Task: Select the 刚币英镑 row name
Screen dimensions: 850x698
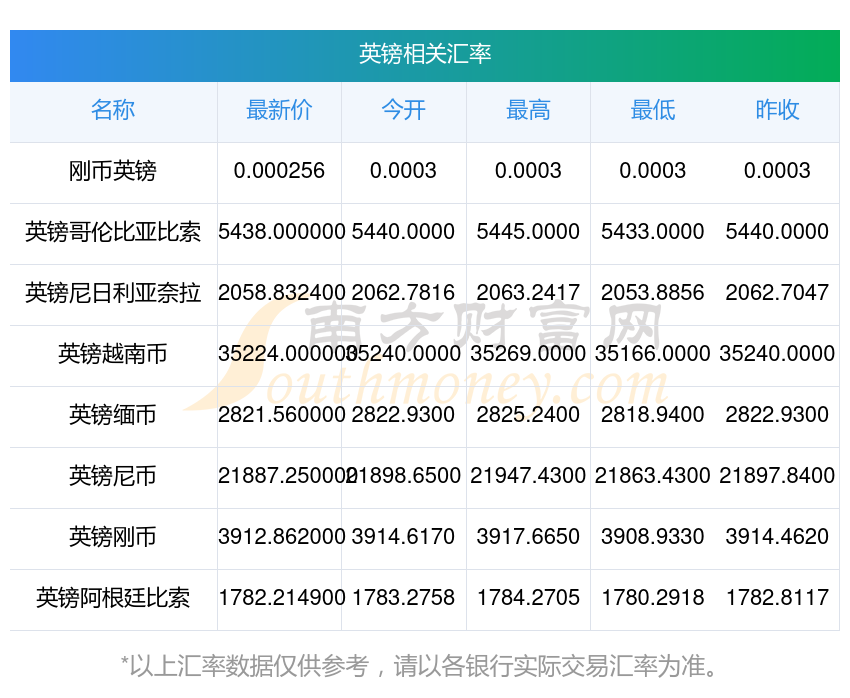Action: click(x=113, y=171)
